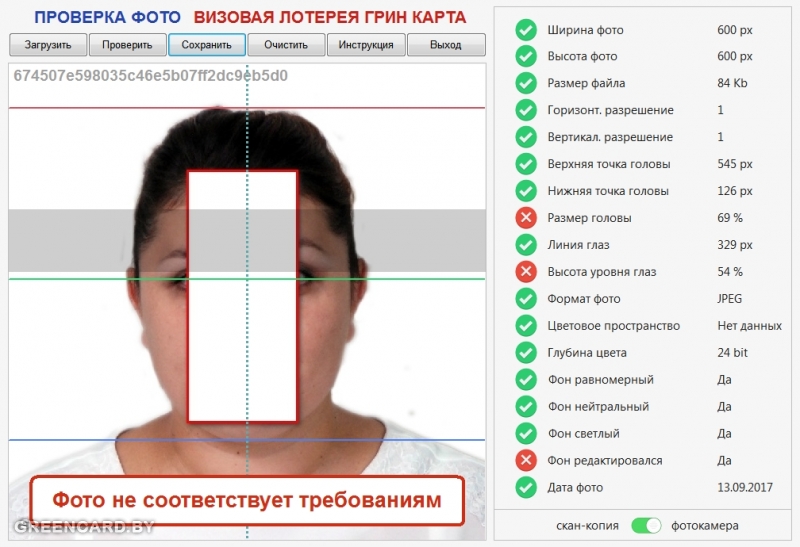Click green check icon beside Размер файла

(x=526, y=83)
